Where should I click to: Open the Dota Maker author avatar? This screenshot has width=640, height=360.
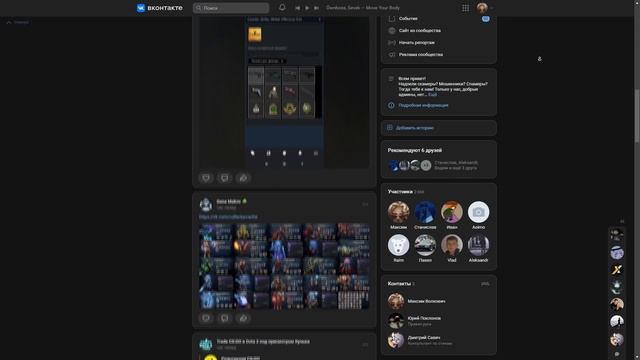(206, 204)
